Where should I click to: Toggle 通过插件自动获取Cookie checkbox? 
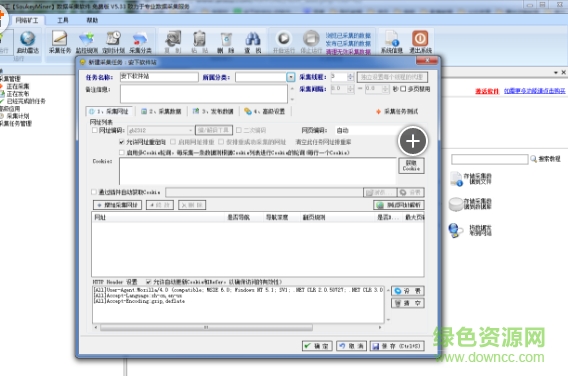94,192
